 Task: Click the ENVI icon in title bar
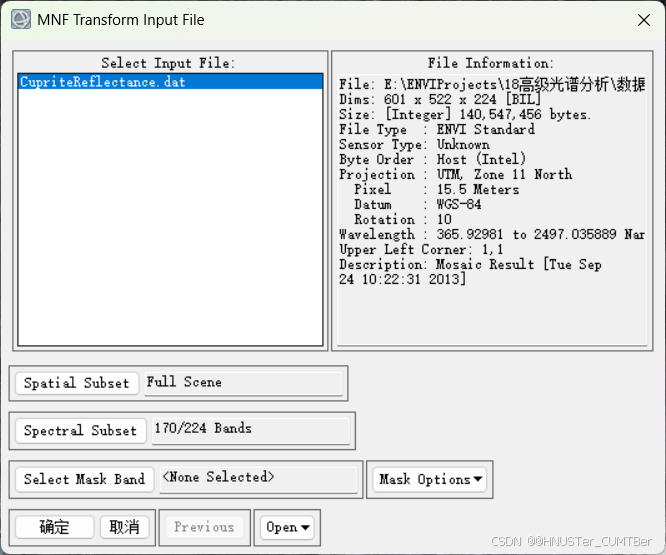point(21,20)
